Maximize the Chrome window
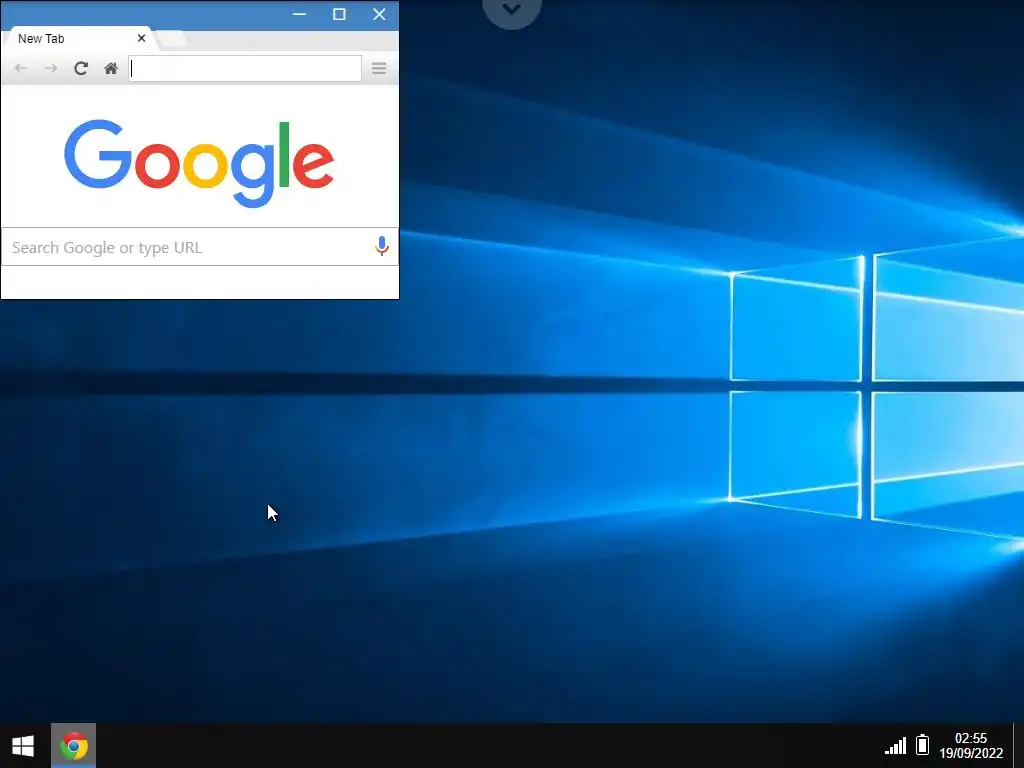The image size is (1024, 768). click(339, 14)
